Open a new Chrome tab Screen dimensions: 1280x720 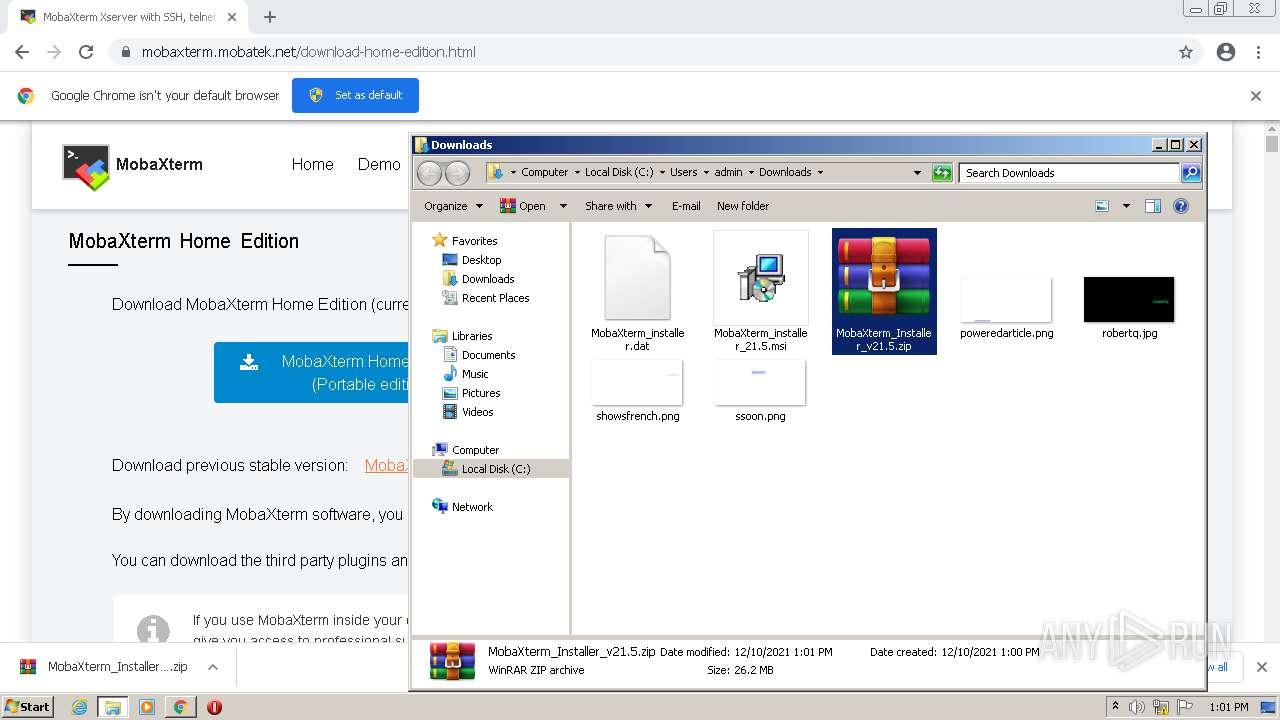pos(270,17)
